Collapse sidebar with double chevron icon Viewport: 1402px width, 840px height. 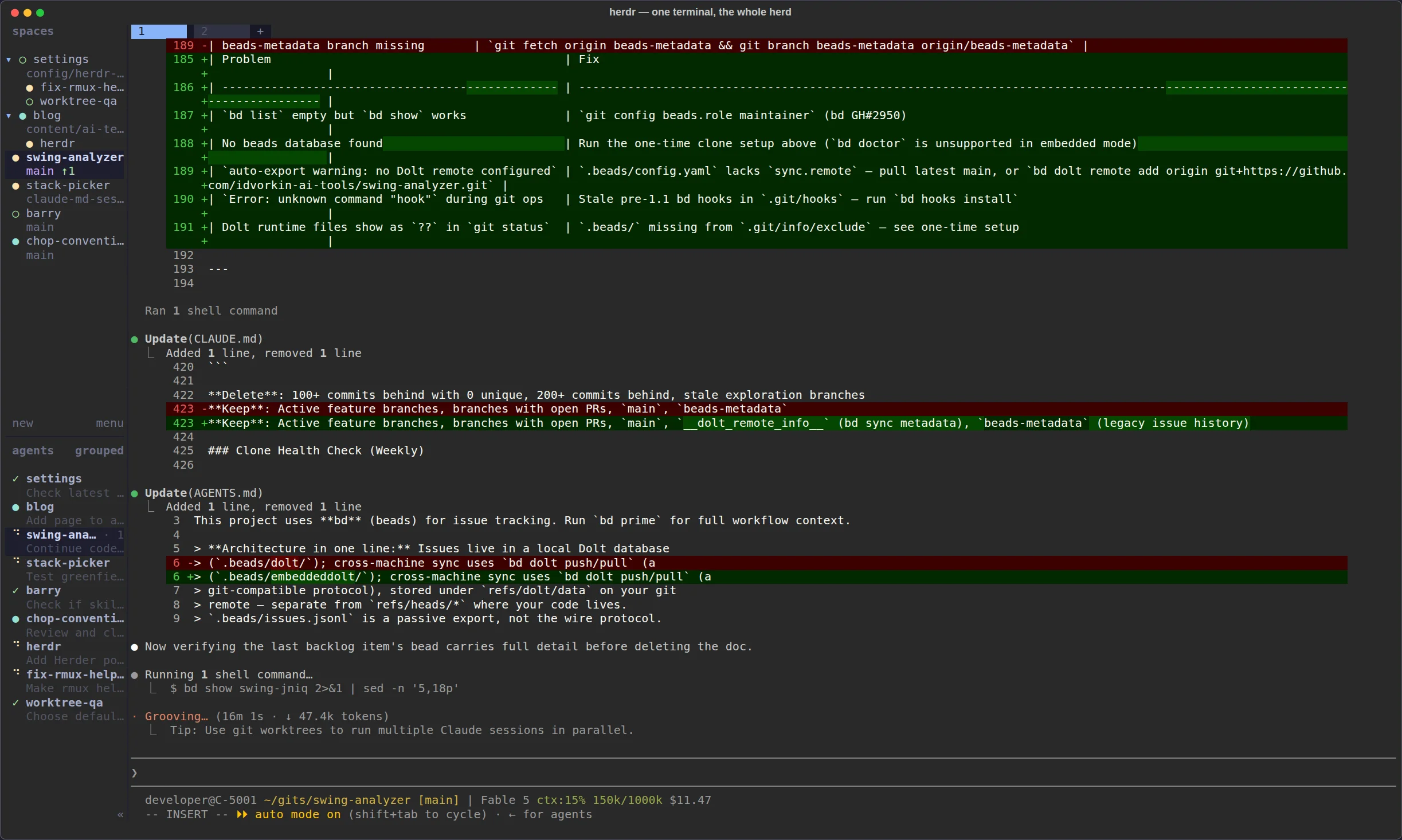point(120,815)
